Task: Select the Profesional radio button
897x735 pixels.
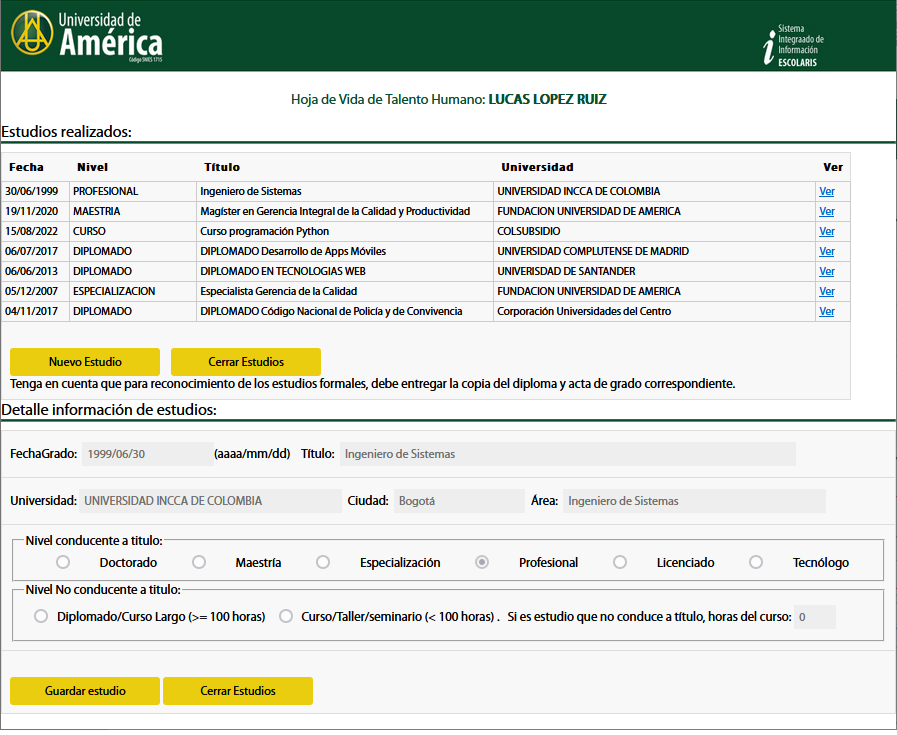Action: [x=482, y=562]
